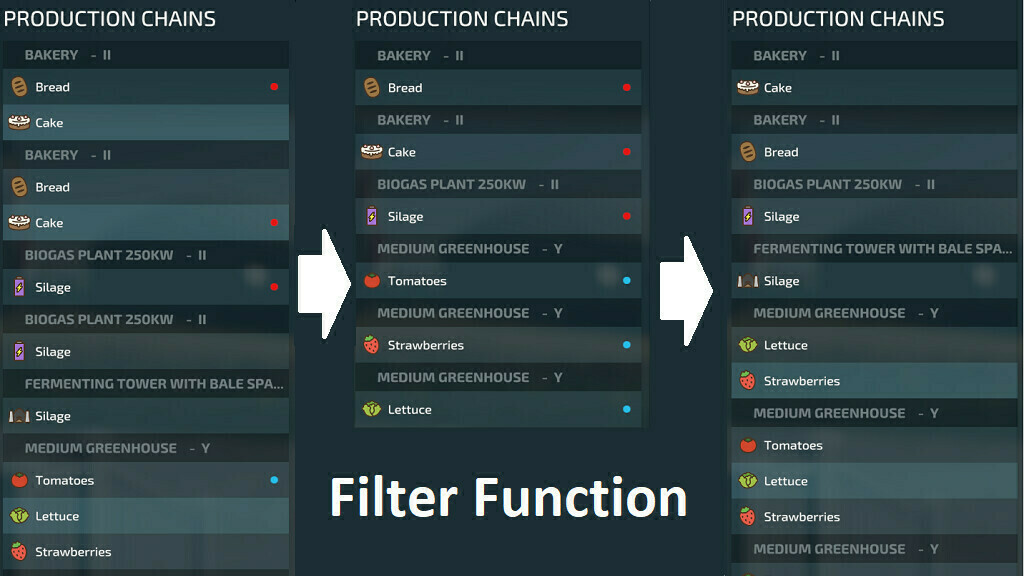The height and width of the screenshot is (576, 1024).
Task: Click the Tomatoes icon in the left panel
Action: click(19, 480)
